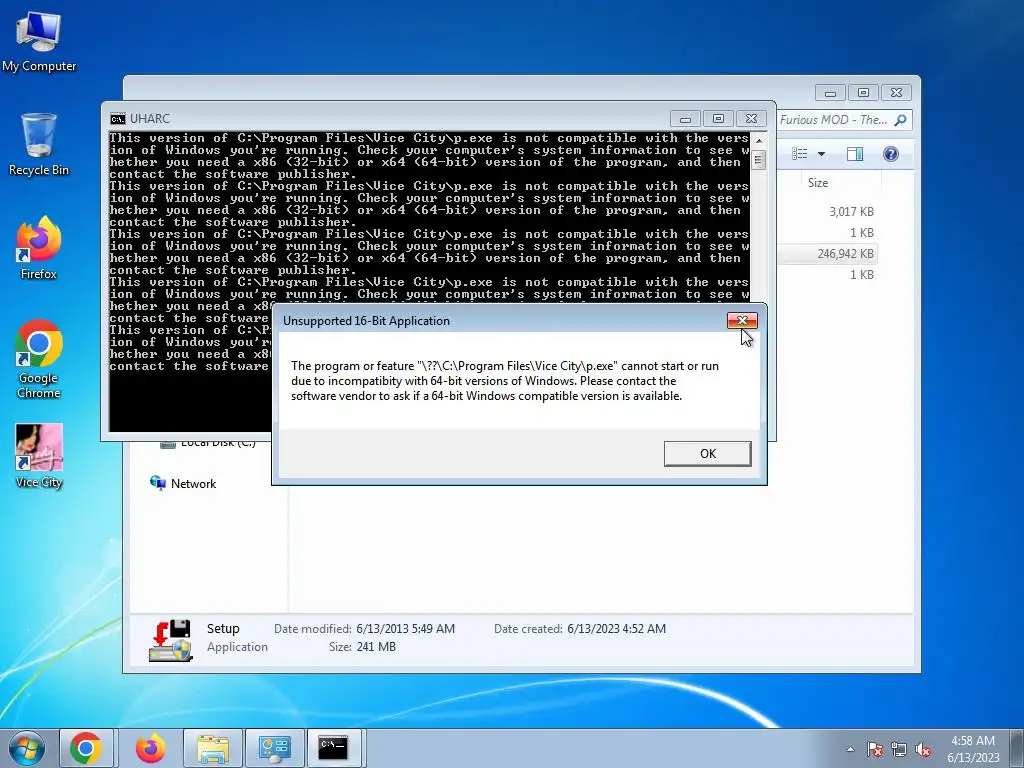Click the Network icon in navigation pane
The width and height of the screenshot is (1024, 768).
coord(157,483)
